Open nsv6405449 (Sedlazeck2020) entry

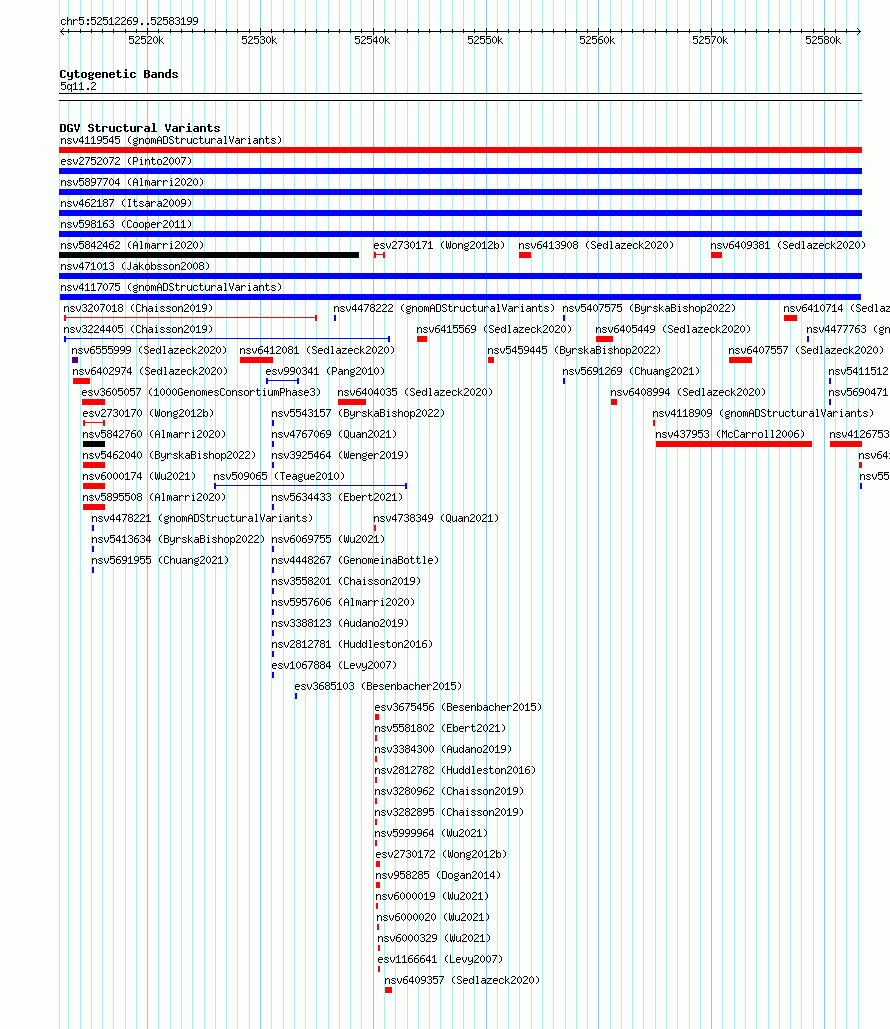click(673, 329)
